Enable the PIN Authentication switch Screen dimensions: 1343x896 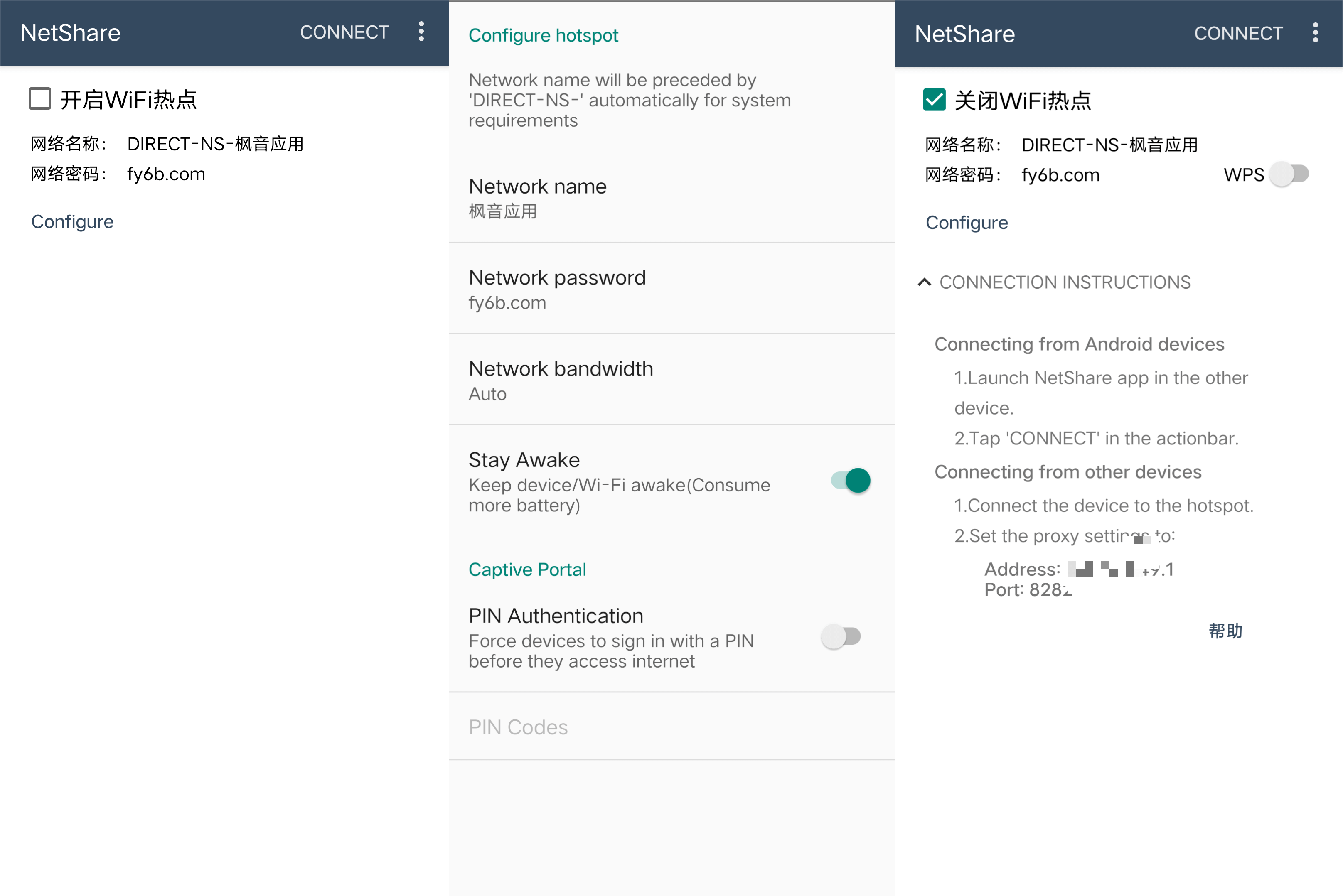(x=841, y=636)
